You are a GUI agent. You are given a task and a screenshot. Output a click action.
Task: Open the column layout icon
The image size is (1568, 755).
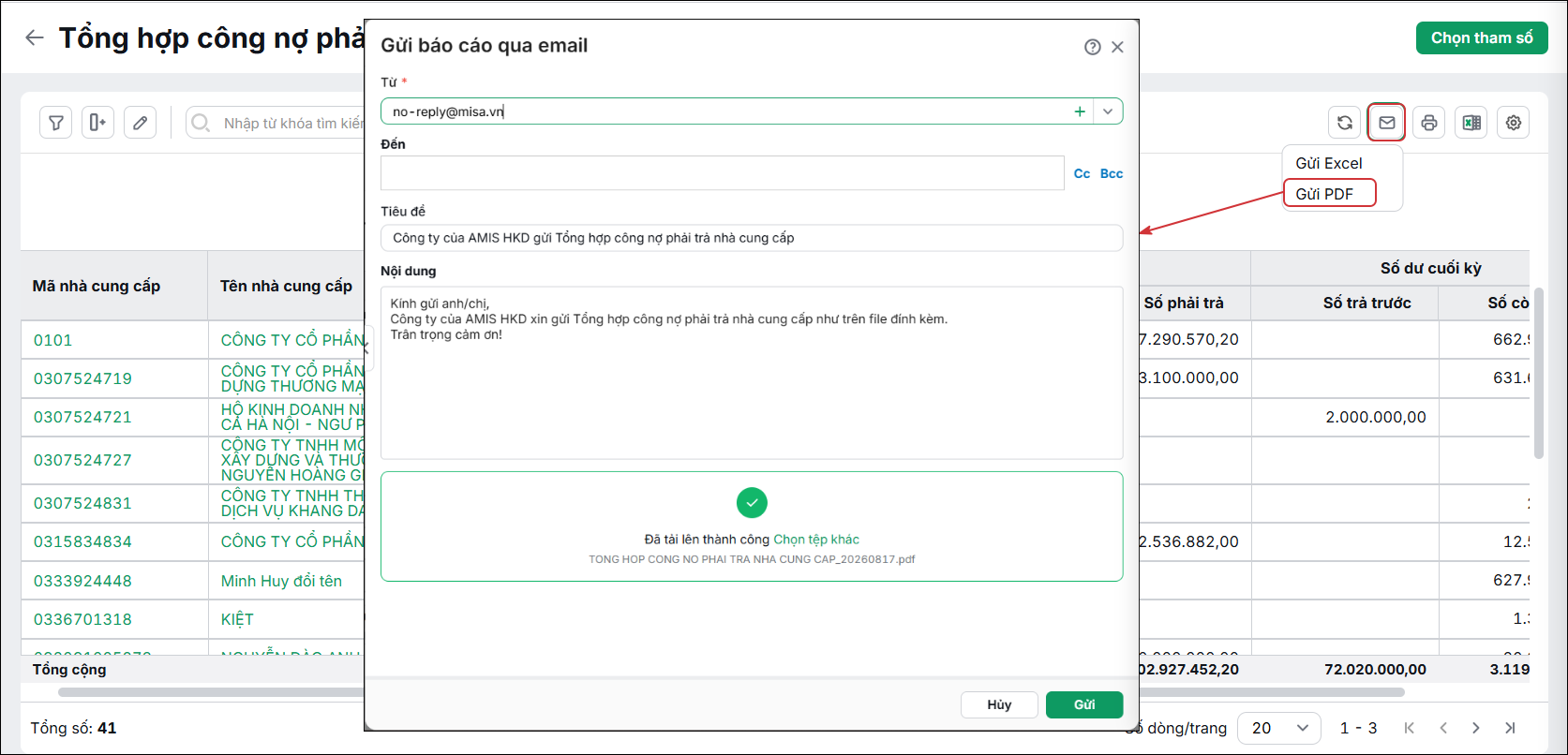tap(97, 123)
